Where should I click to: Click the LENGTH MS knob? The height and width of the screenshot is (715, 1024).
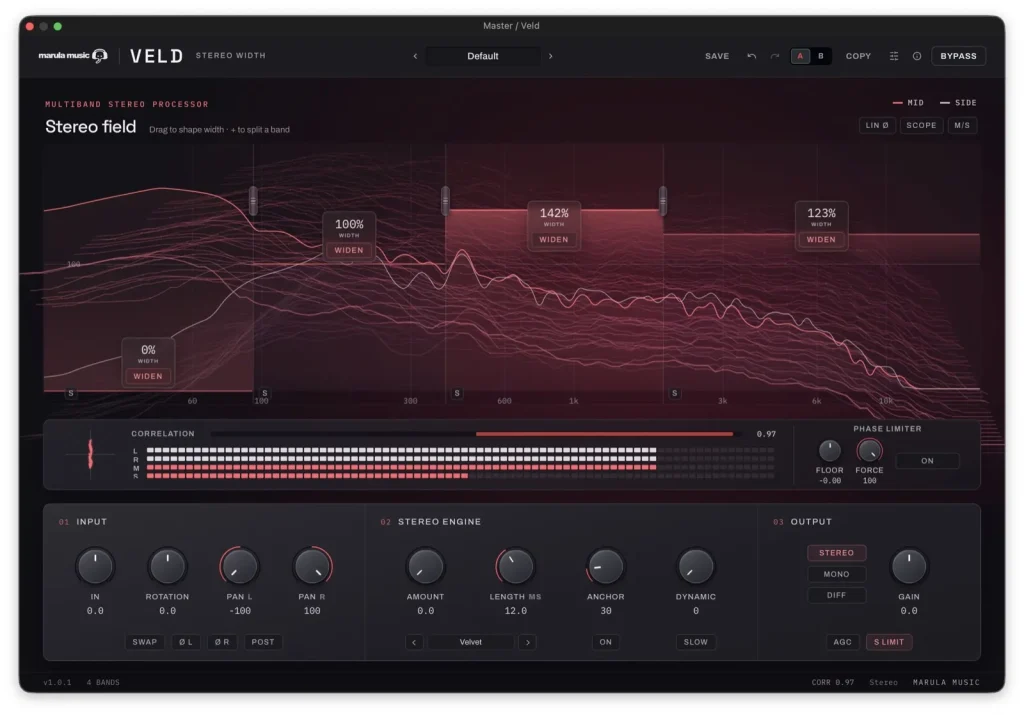coord(515,566)
